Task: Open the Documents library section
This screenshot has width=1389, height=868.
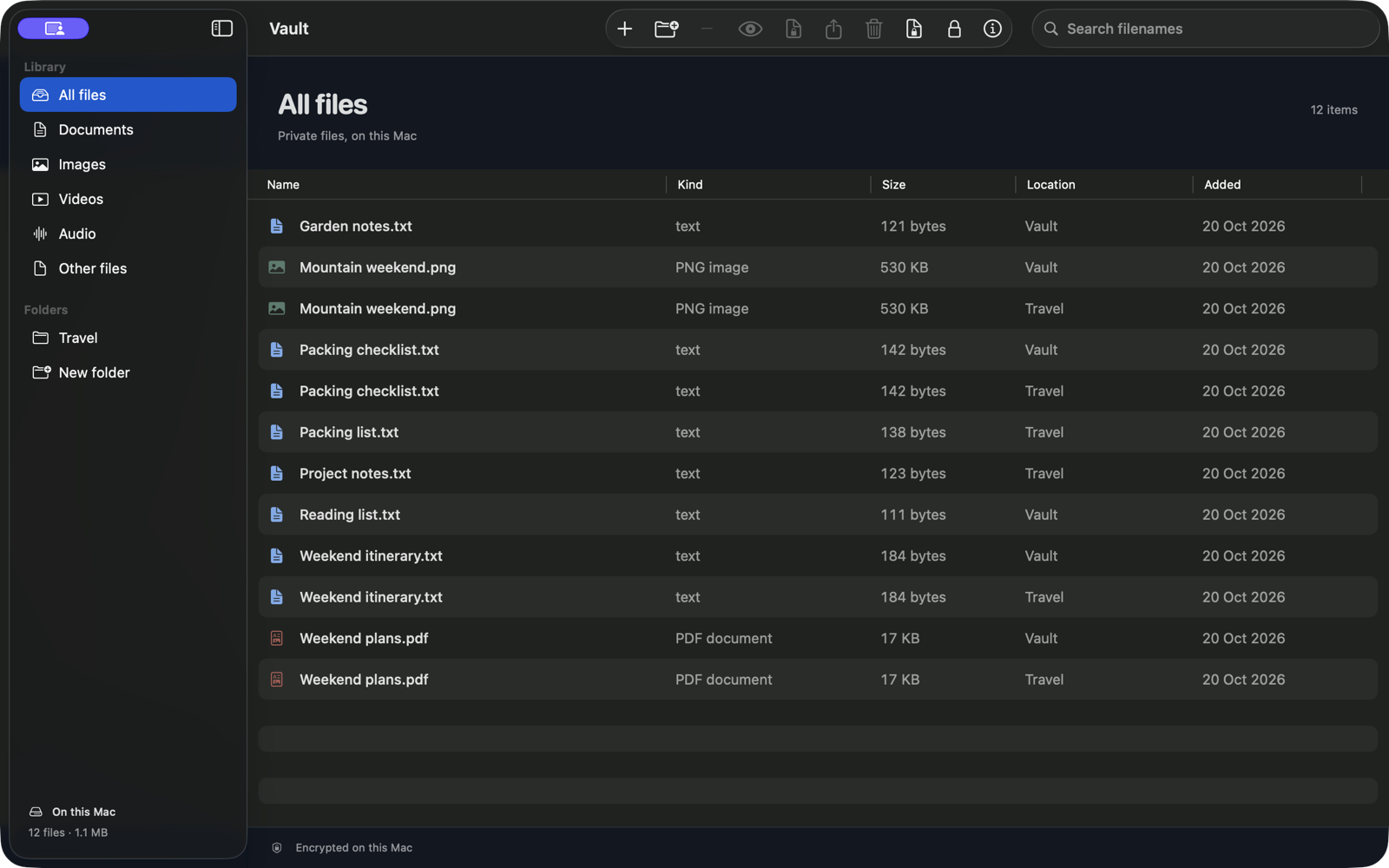Action: click(128, 129)
